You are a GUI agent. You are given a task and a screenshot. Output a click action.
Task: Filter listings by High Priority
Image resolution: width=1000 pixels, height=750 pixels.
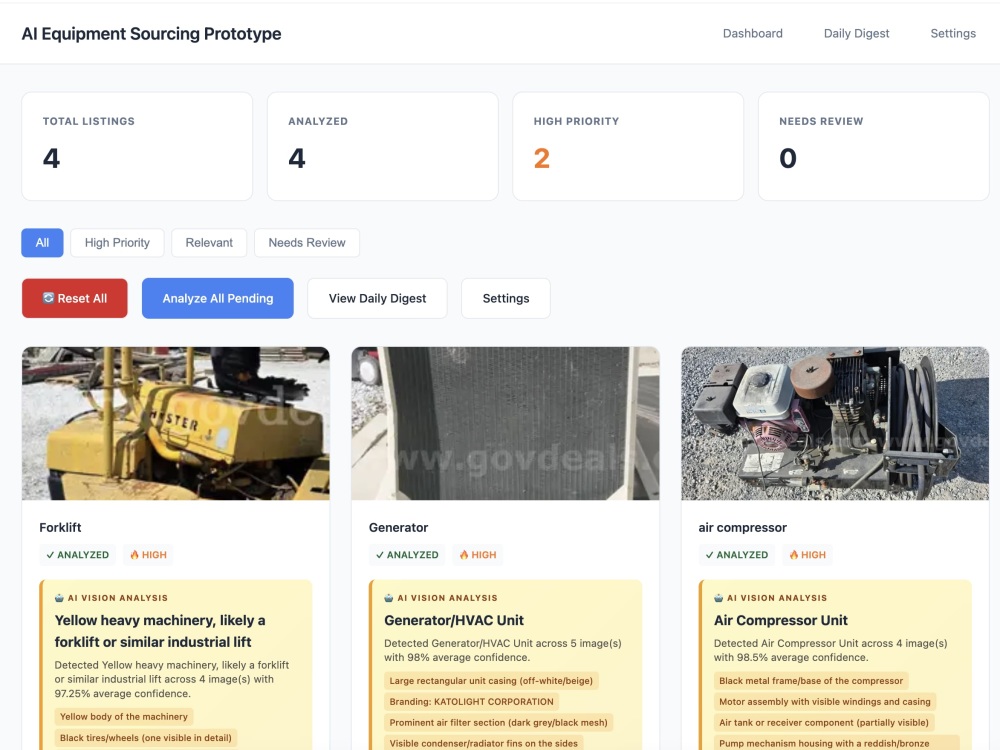pos(117,242)
